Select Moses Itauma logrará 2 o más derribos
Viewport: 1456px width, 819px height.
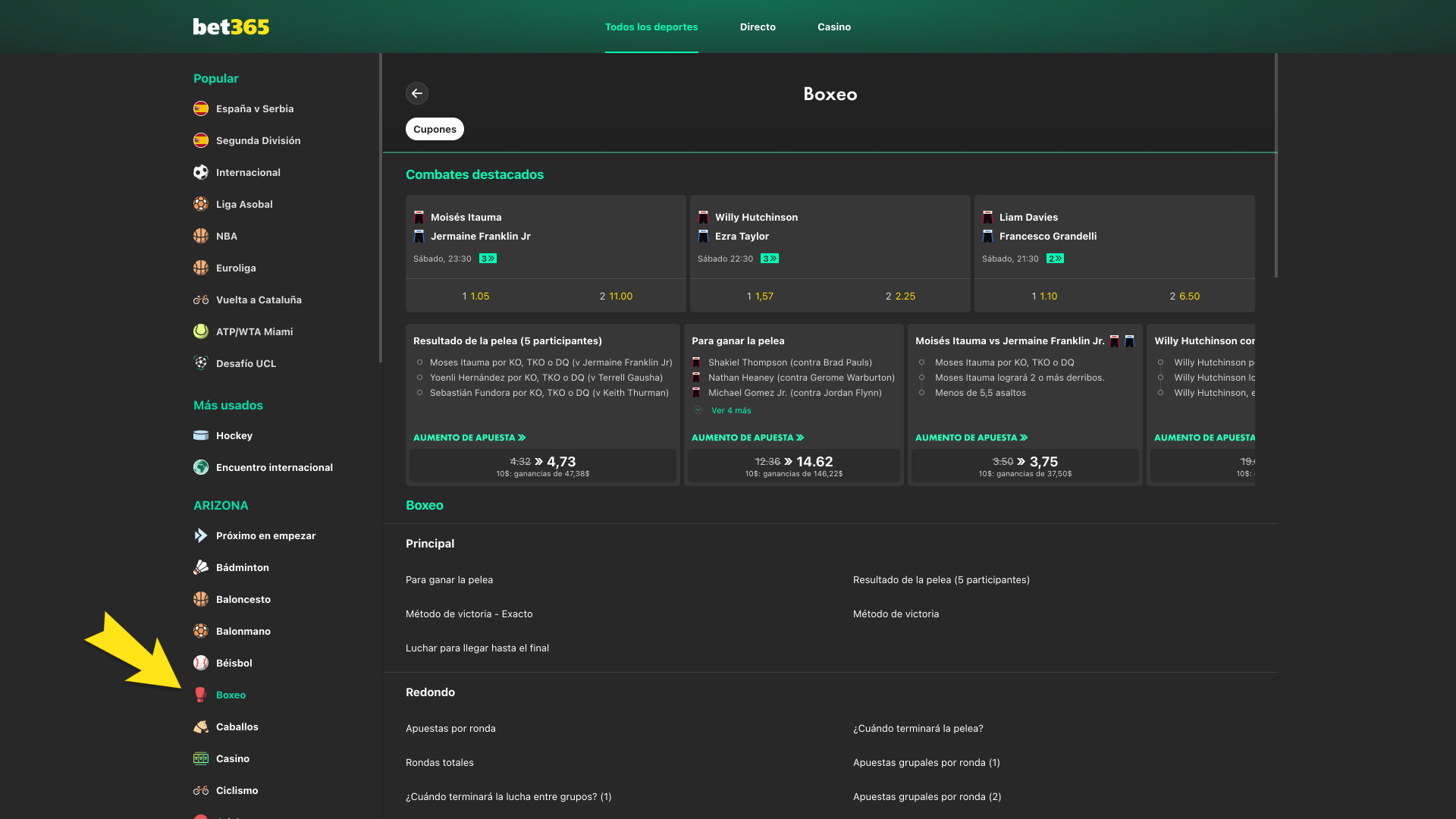[1019, 378]
